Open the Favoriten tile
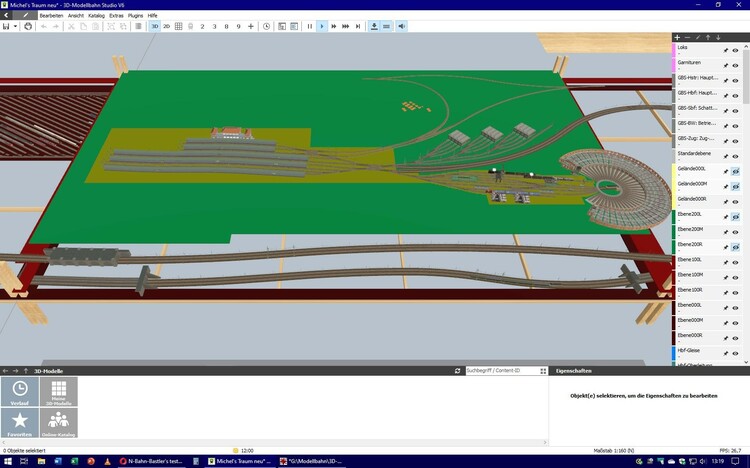The image size is (750, 468). pyautogui.click(x=20, y=423)
